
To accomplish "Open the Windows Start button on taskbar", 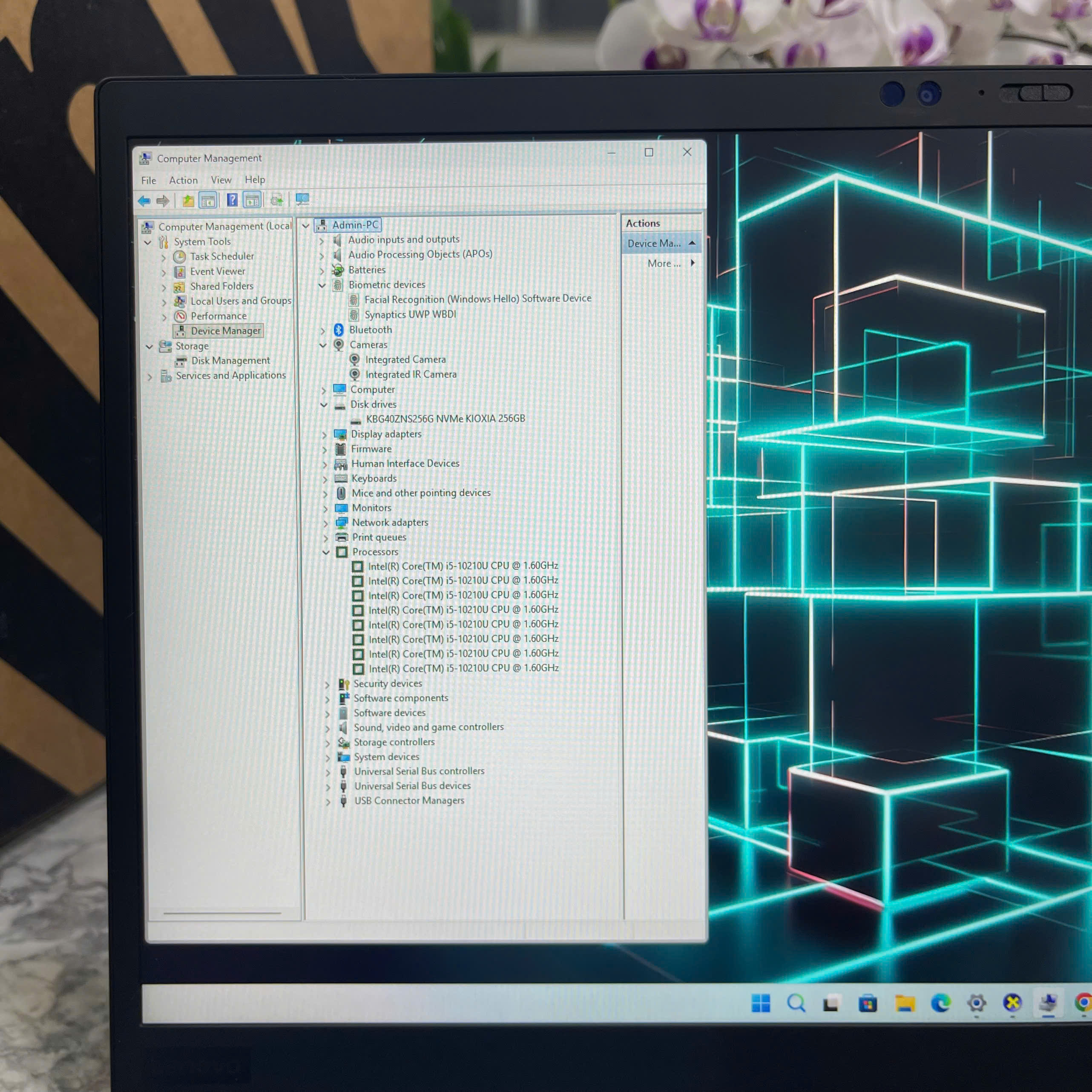I will (x=761, y=1003).
